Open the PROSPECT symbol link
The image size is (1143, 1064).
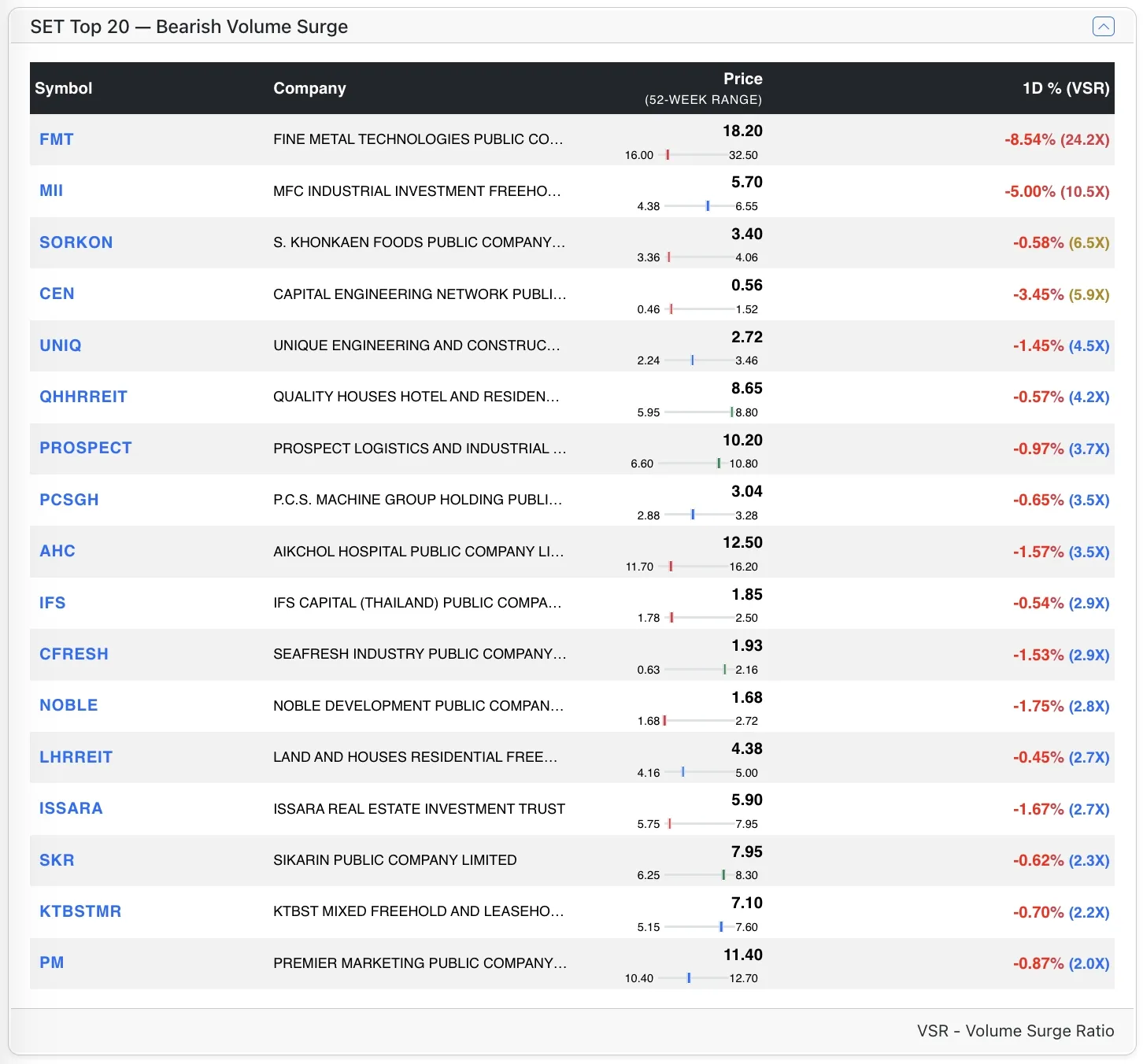86,448
